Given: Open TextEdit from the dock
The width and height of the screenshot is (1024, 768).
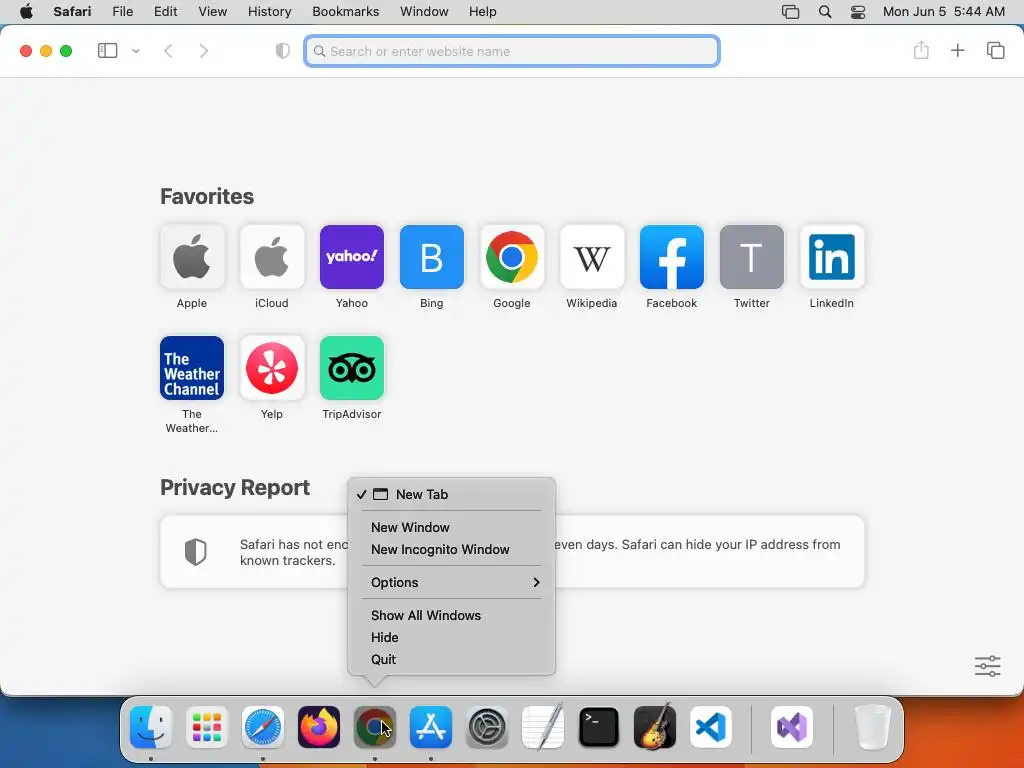Looking at the screenshot, I should pyautogui.click(x=543, y=727).
